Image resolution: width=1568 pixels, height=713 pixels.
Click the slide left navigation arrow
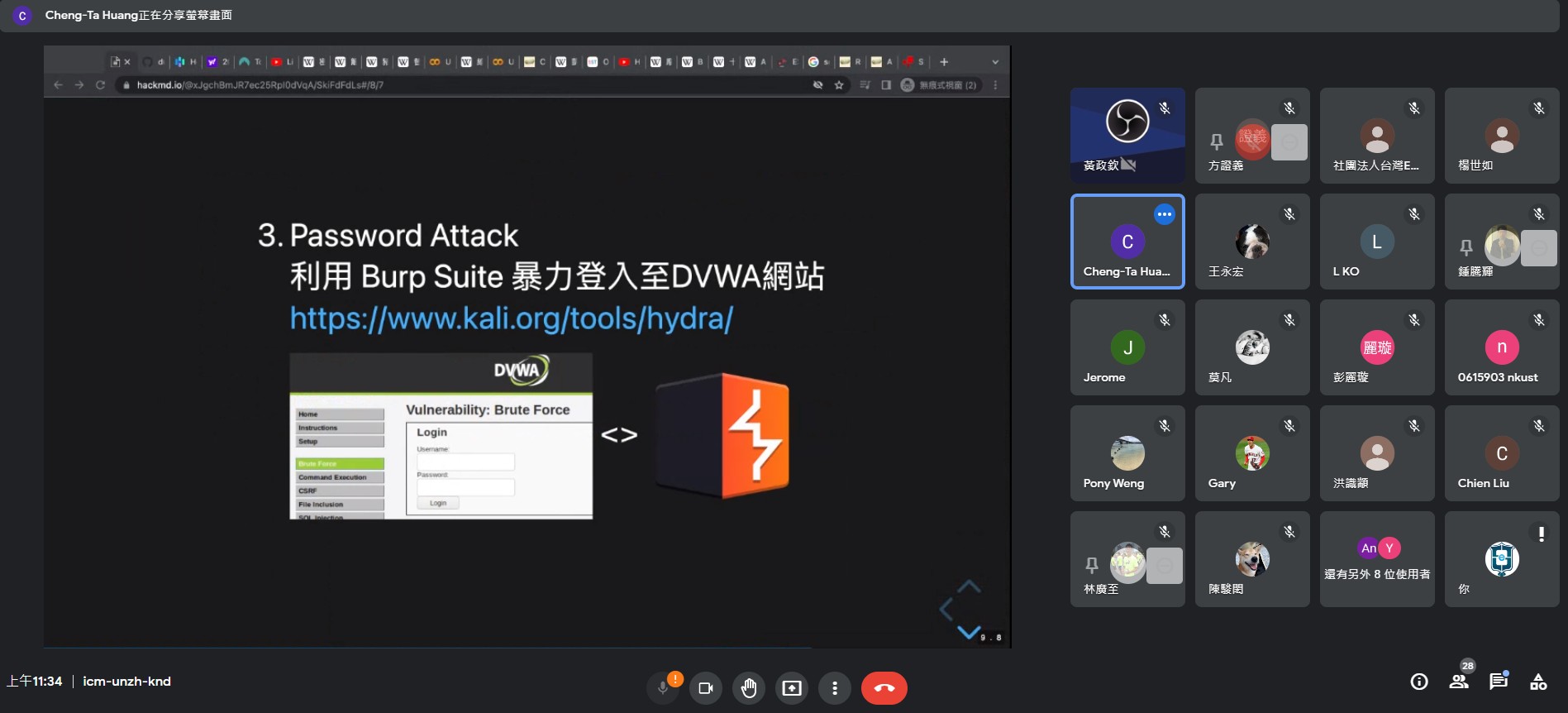click(946, 610)
